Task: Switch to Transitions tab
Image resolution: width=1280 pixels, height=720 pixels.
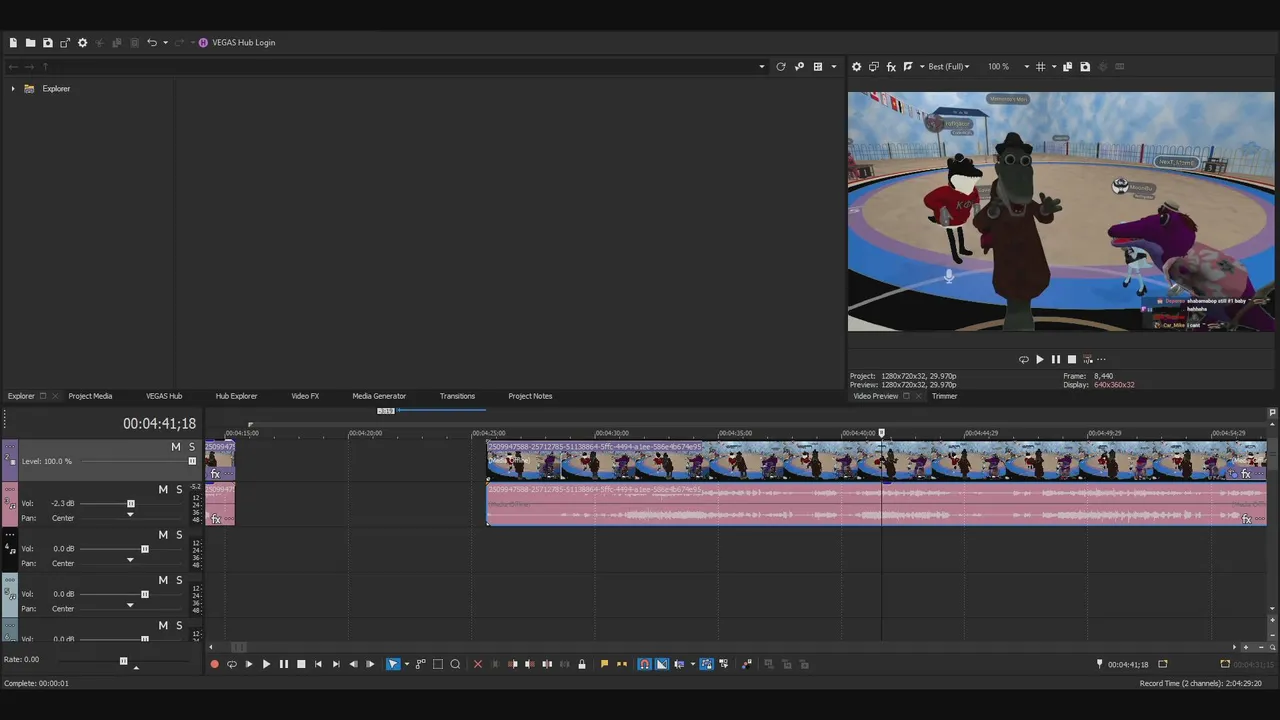Action: (457, 396)
